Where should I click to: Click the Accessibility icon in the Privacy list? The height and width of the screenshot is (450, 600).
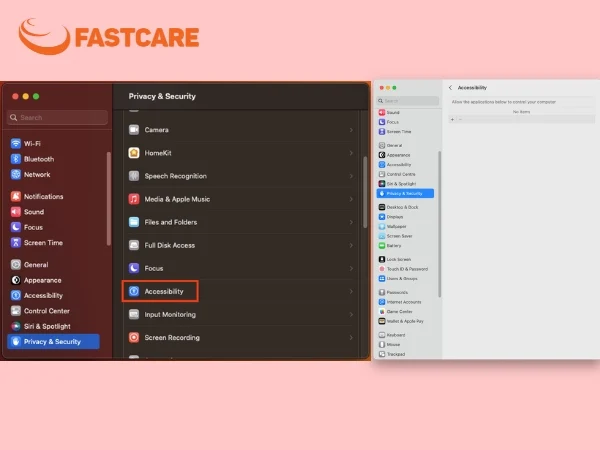[x=134, y=291]
